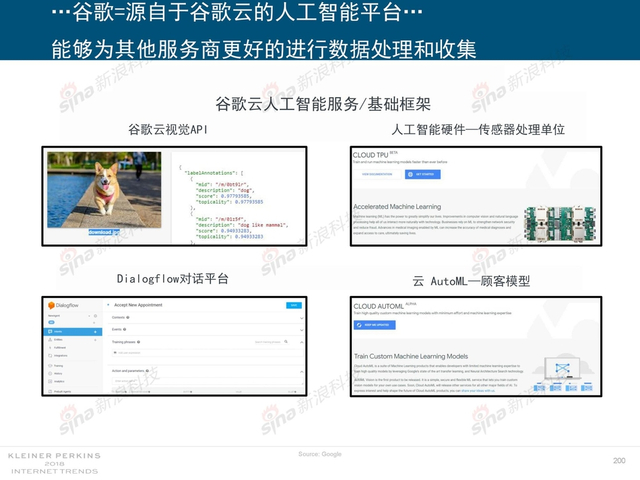
Task: Click the Add user expression field
Action: [207, 353]
